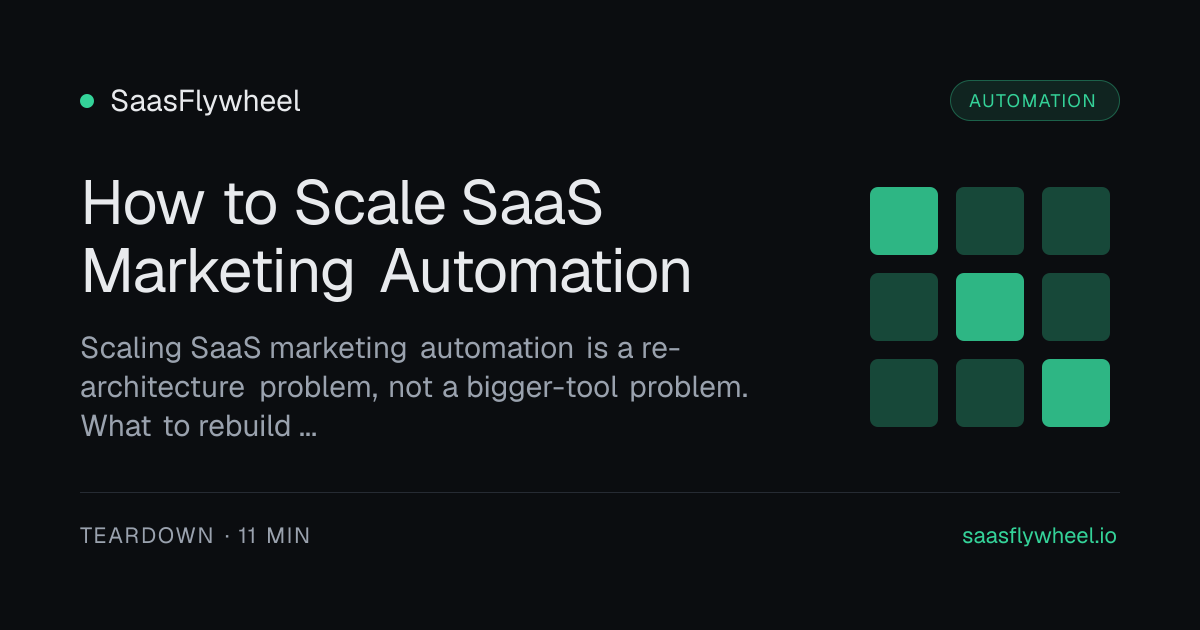Click the 11 MIN read time
1200x630 pixels.
click(x=274, y=536)
